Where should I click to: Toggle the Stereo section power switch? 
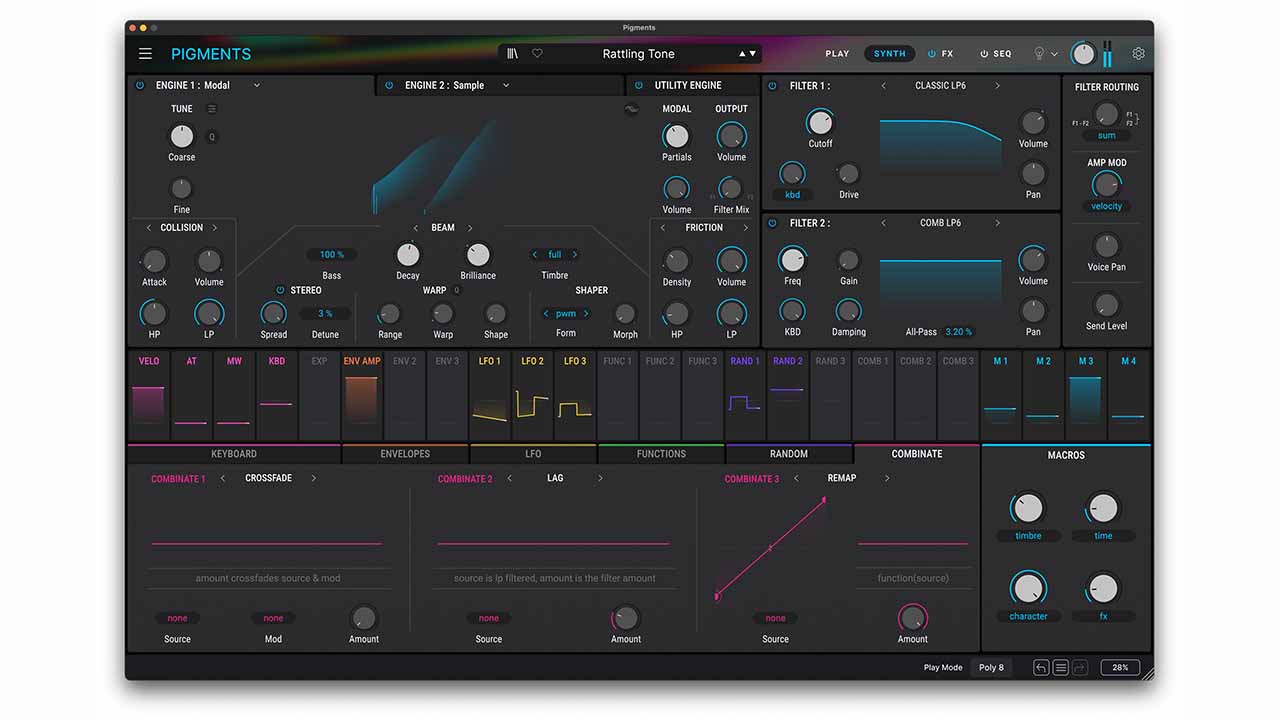(280, 290)
